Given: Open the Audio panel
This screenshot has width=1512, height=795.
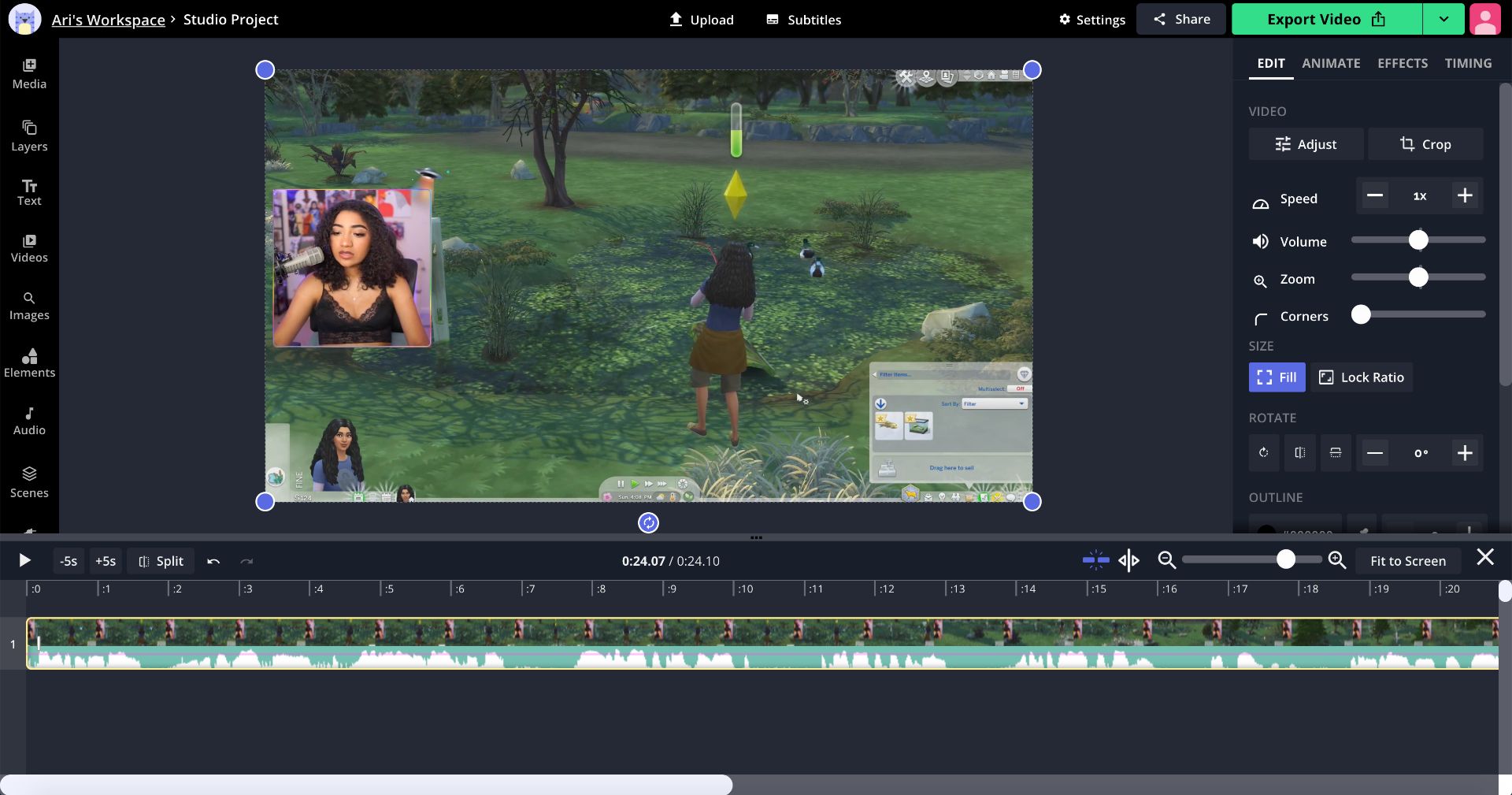Looking at the screenshot, I should tap(29, 421).
